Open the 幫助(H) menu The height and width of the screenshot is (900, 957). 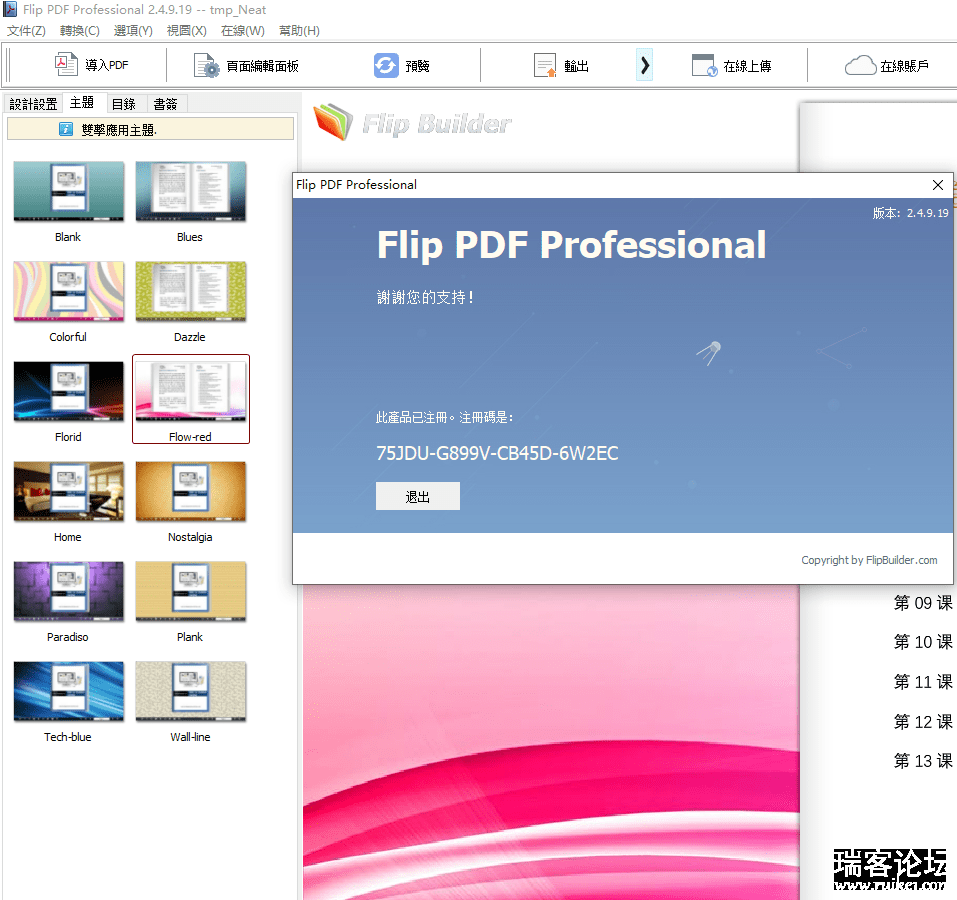coord(299,31)
